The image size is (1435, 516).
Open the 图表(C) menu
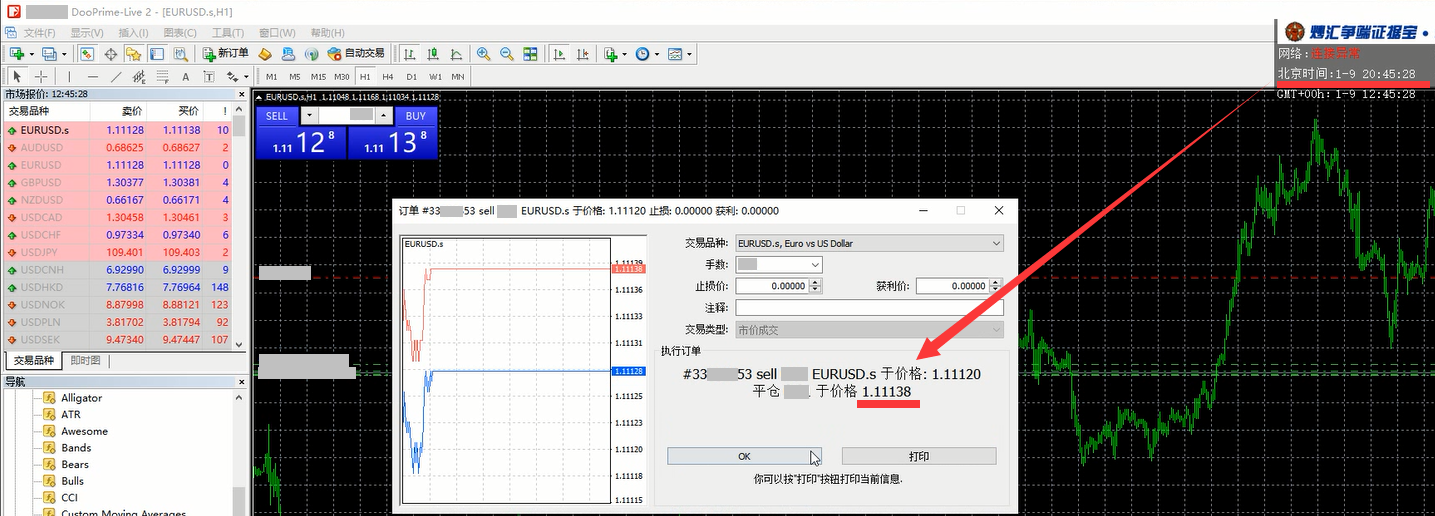(180, 33)
